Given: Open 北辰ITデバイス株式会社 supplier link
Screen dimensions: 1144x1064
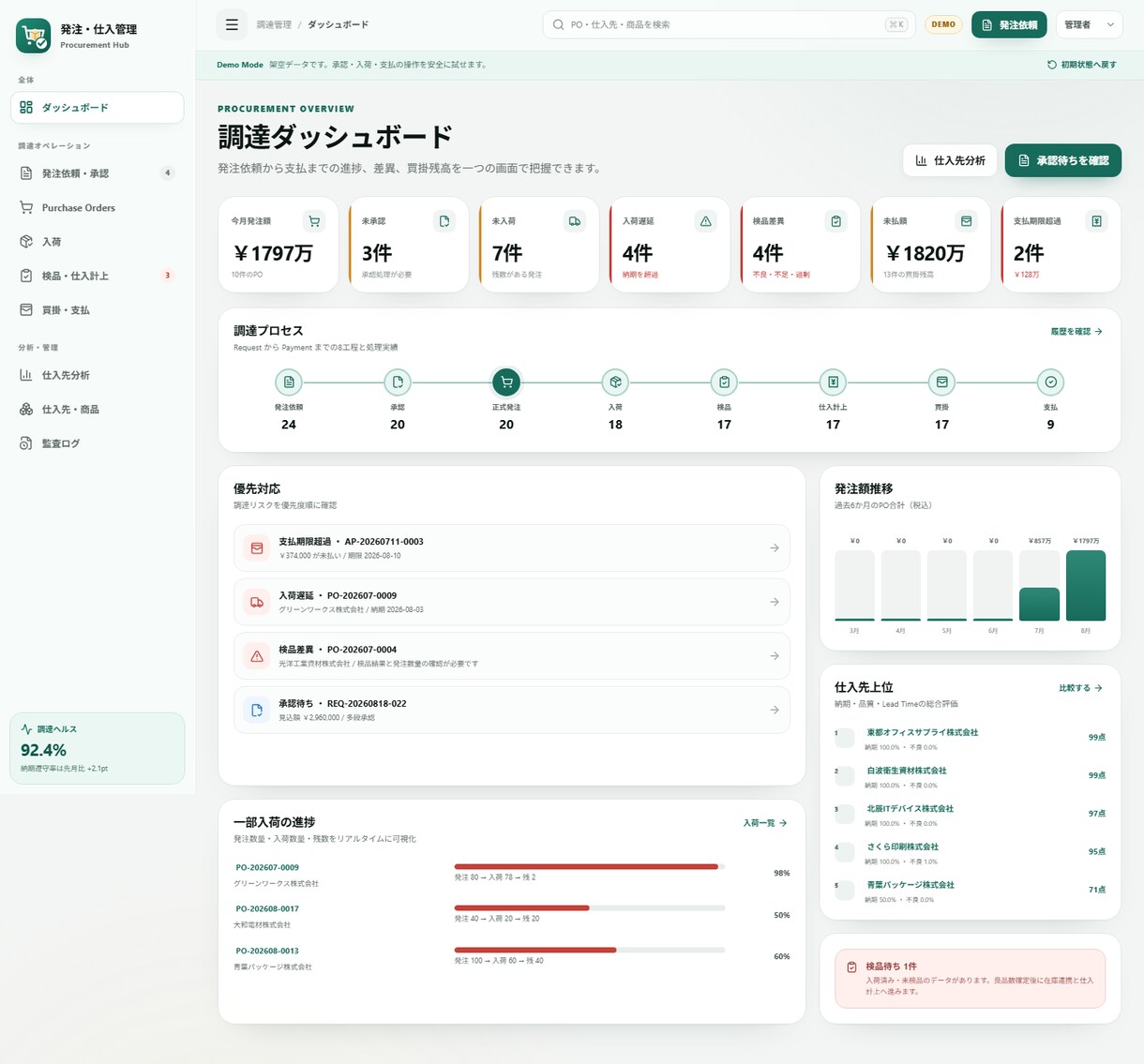Looking at the screenshot, I should 910,808.
